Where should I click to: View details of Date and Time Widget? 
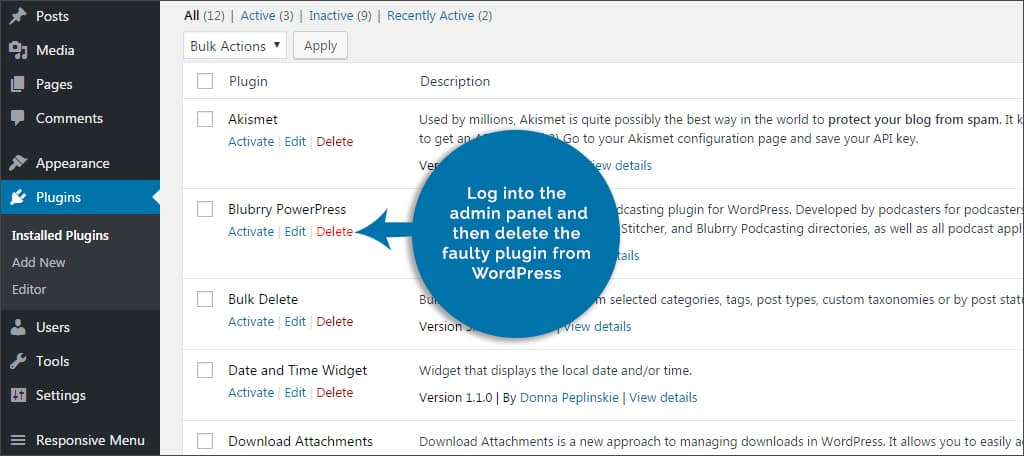click(x=663, y=397)
